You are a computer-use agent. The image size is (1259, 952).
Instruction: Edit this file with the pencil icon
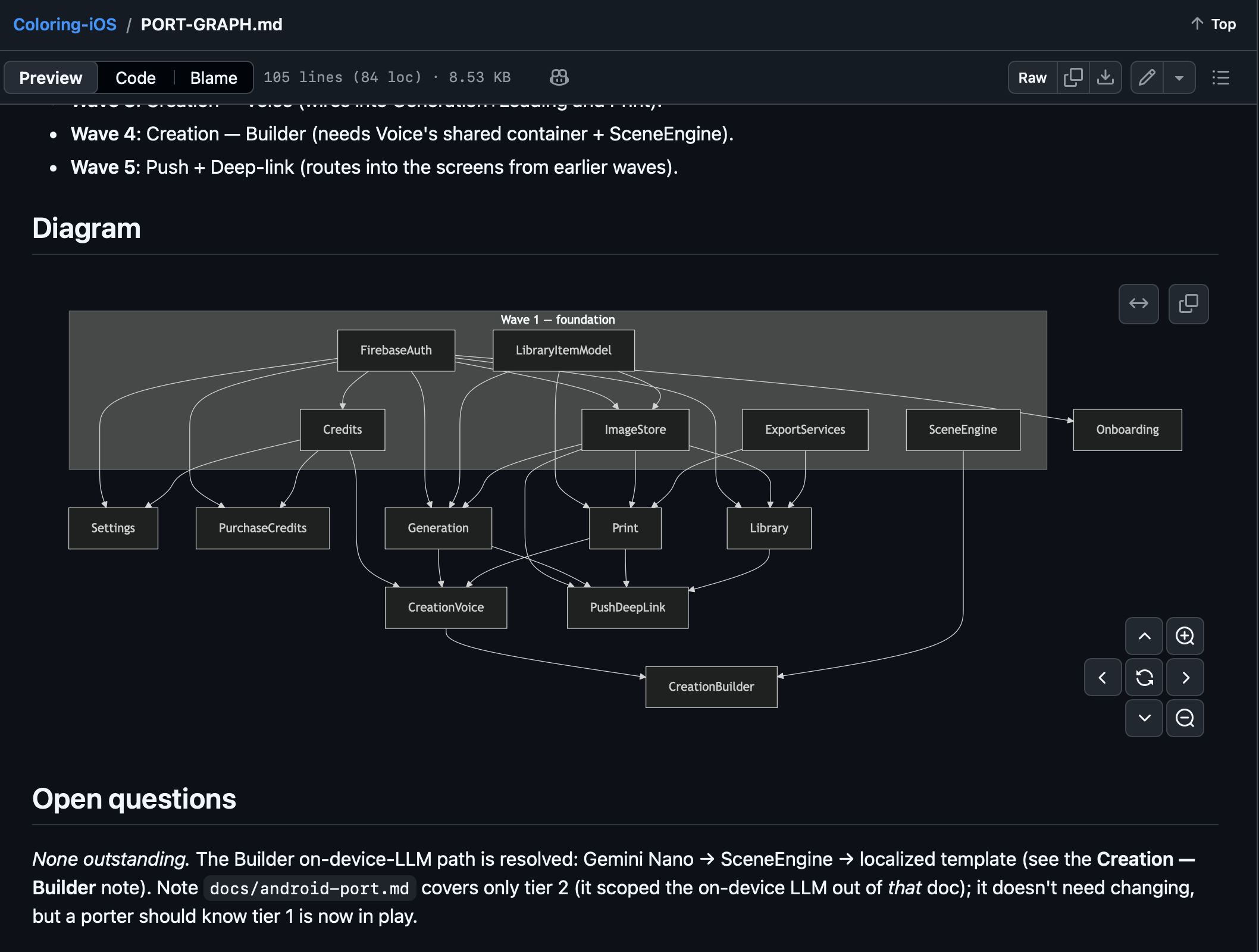pyautogui.click(x=1147, y=77)
